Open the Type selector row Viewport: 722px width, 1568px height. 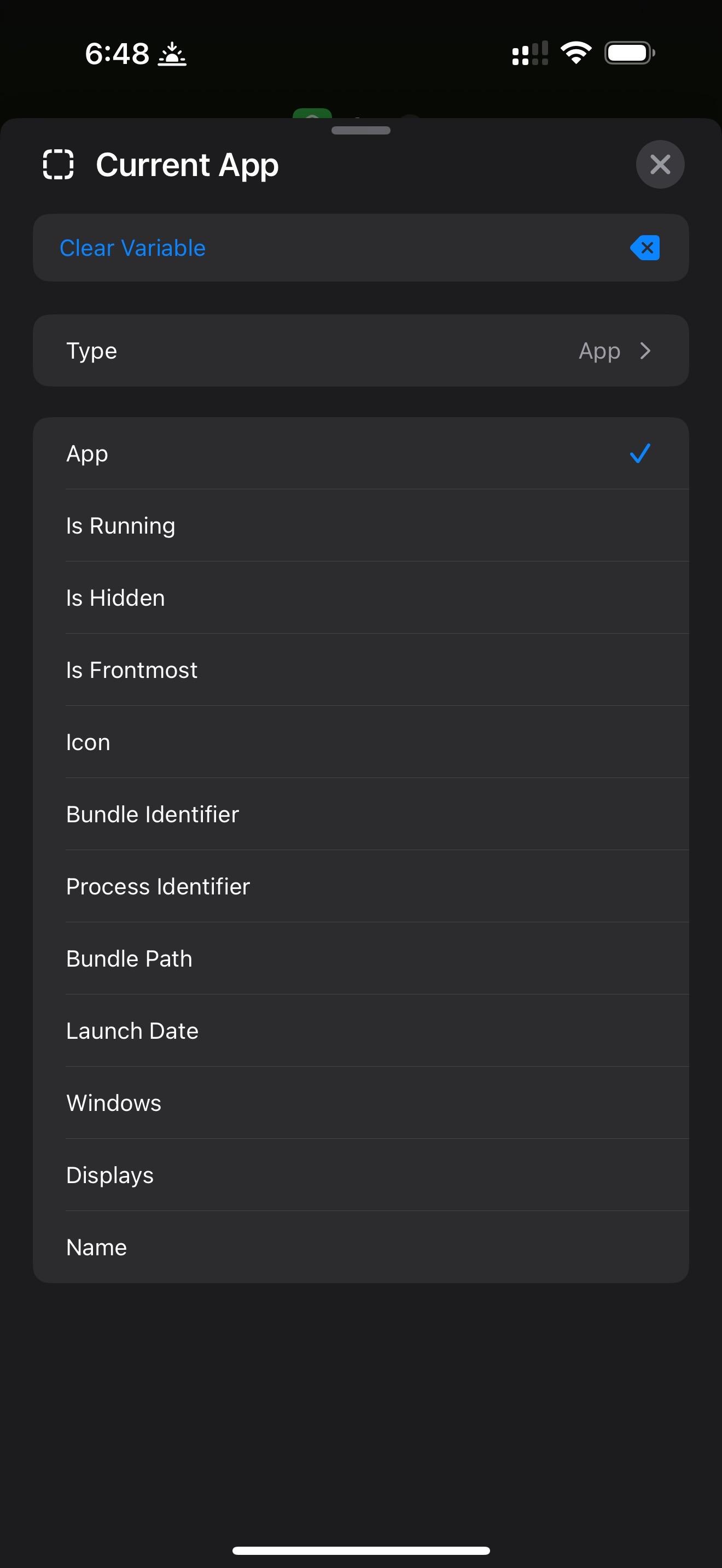360,350
